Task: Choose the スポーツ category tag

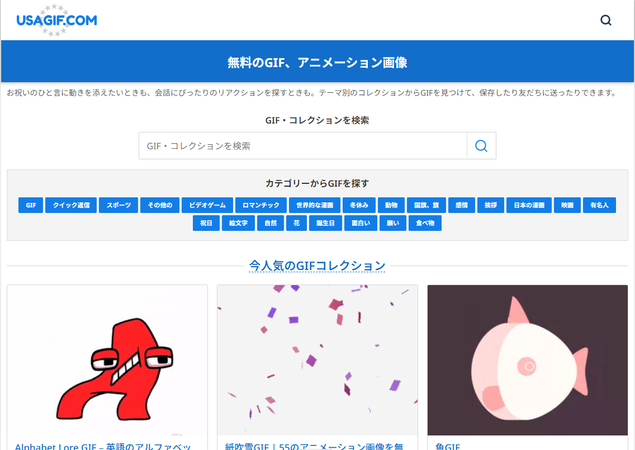Action: pos(119,205)
